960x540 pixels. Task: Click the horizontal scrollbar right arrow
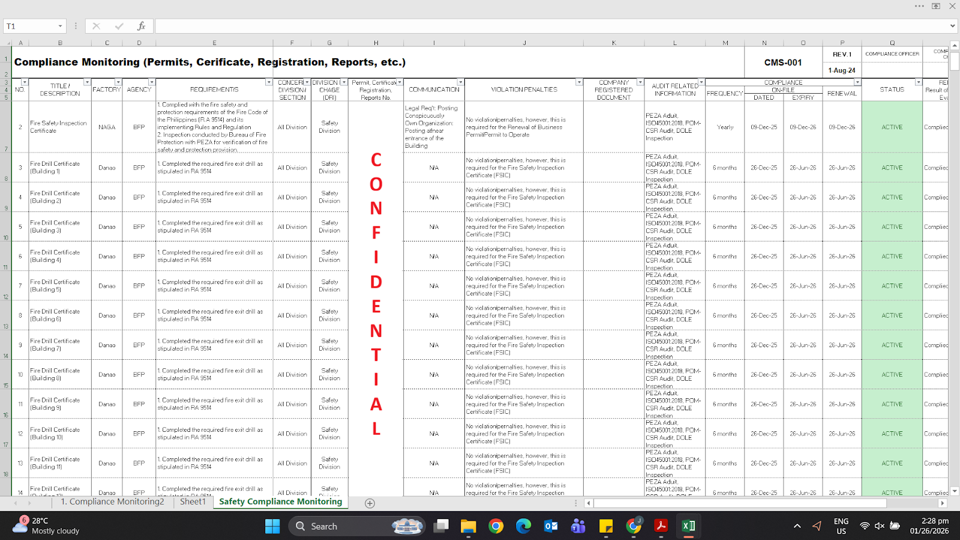pos(943,503)
